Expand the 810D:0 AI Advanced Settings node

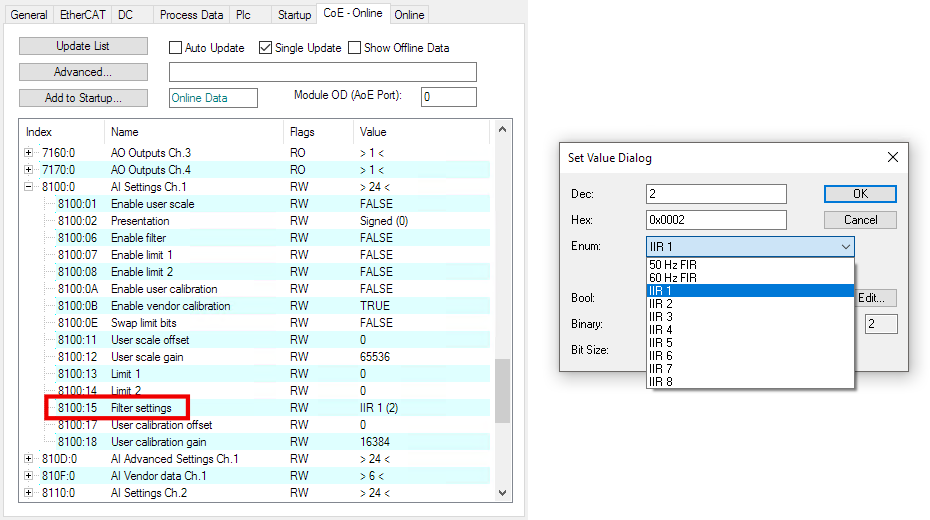pos(28,458)
